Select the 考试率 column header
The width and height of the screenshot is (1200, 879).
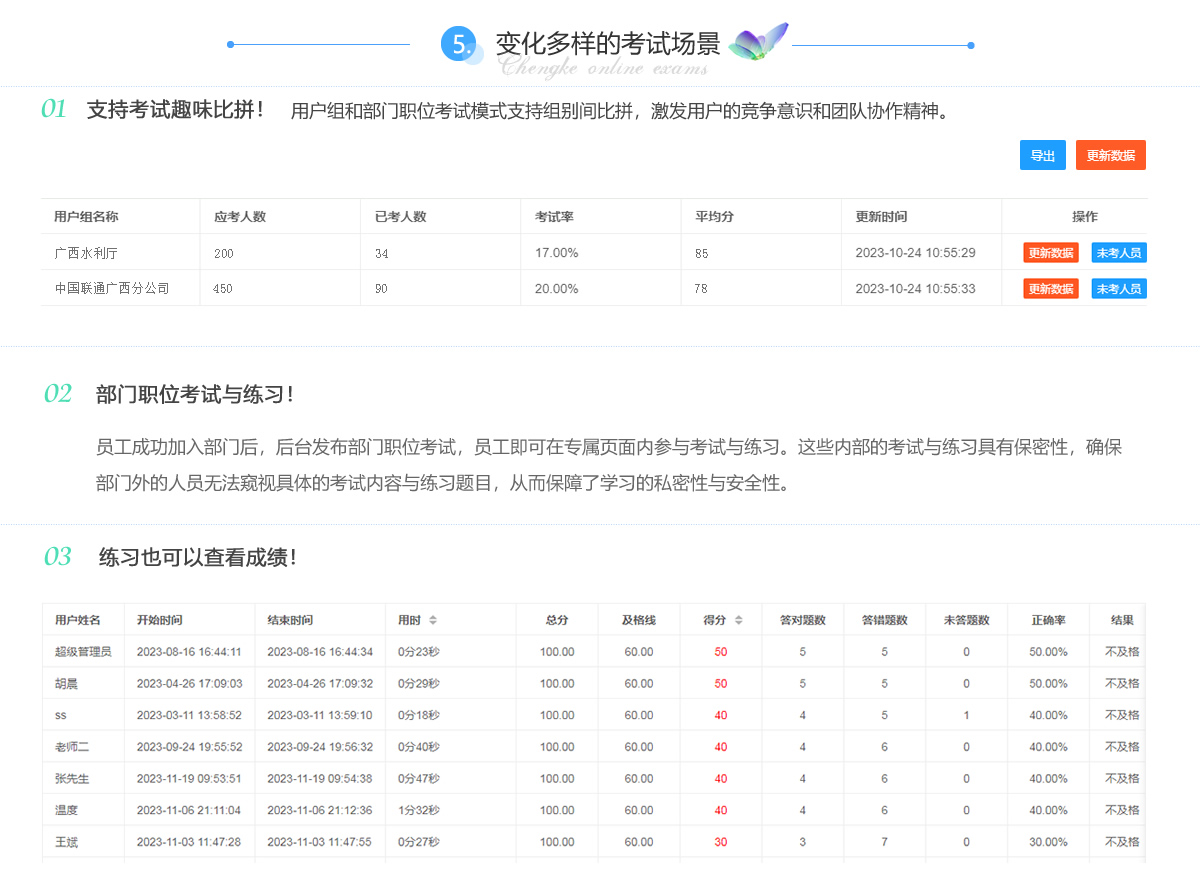(554, 217)
